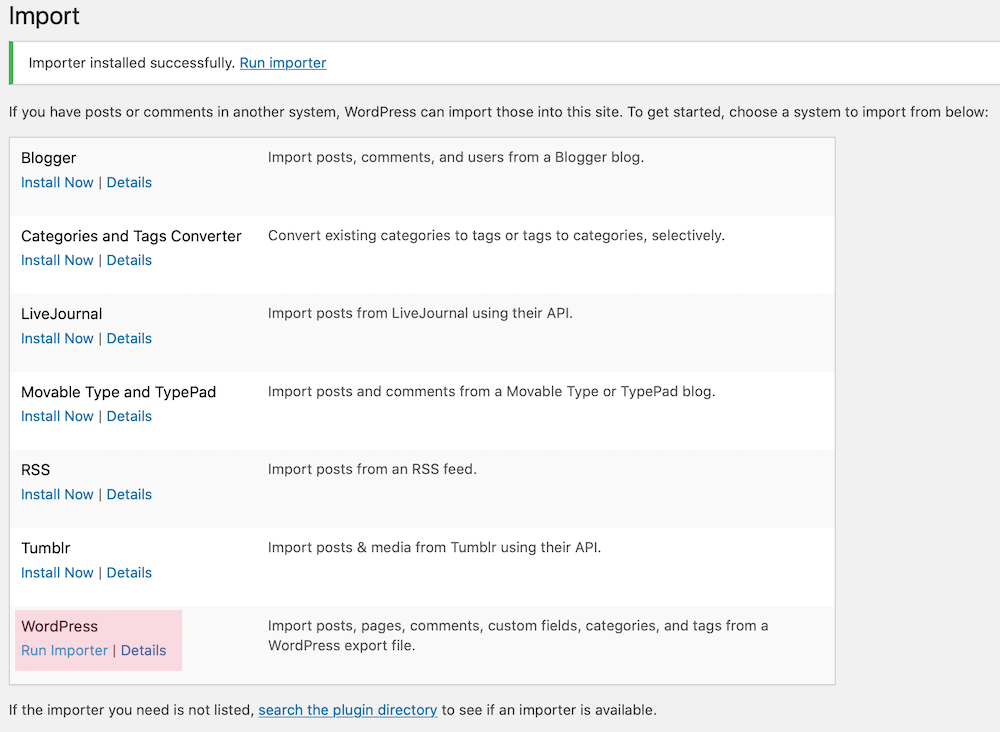Image resolution: width=1000 pixels, height=732 pixels.
Task: Install the Tumblr importer now
Action: pos(57,573)
